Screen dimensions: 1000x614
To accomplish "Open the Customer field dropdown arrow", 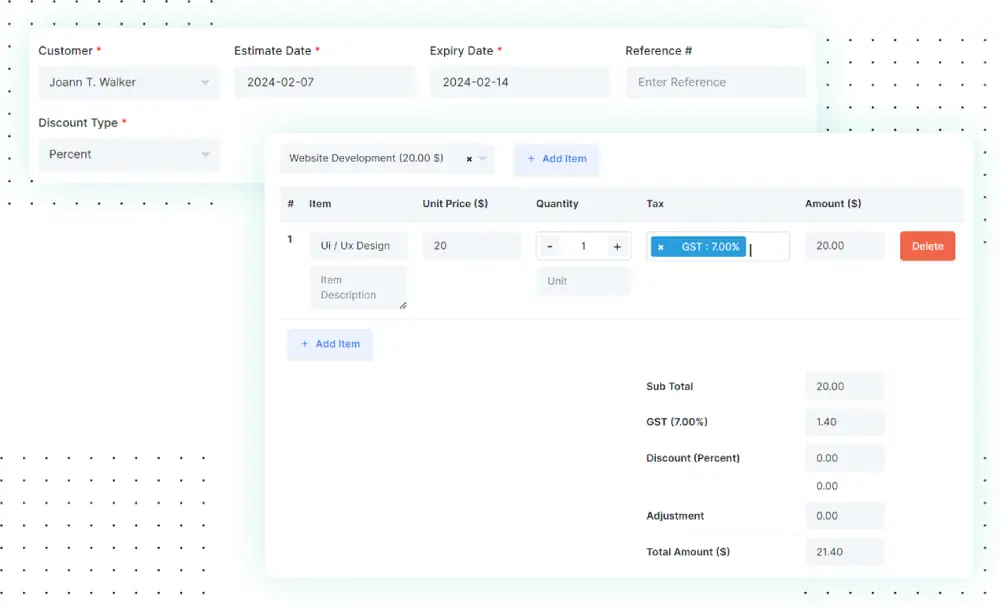I will pyautogui.click(x=207, y=83).
